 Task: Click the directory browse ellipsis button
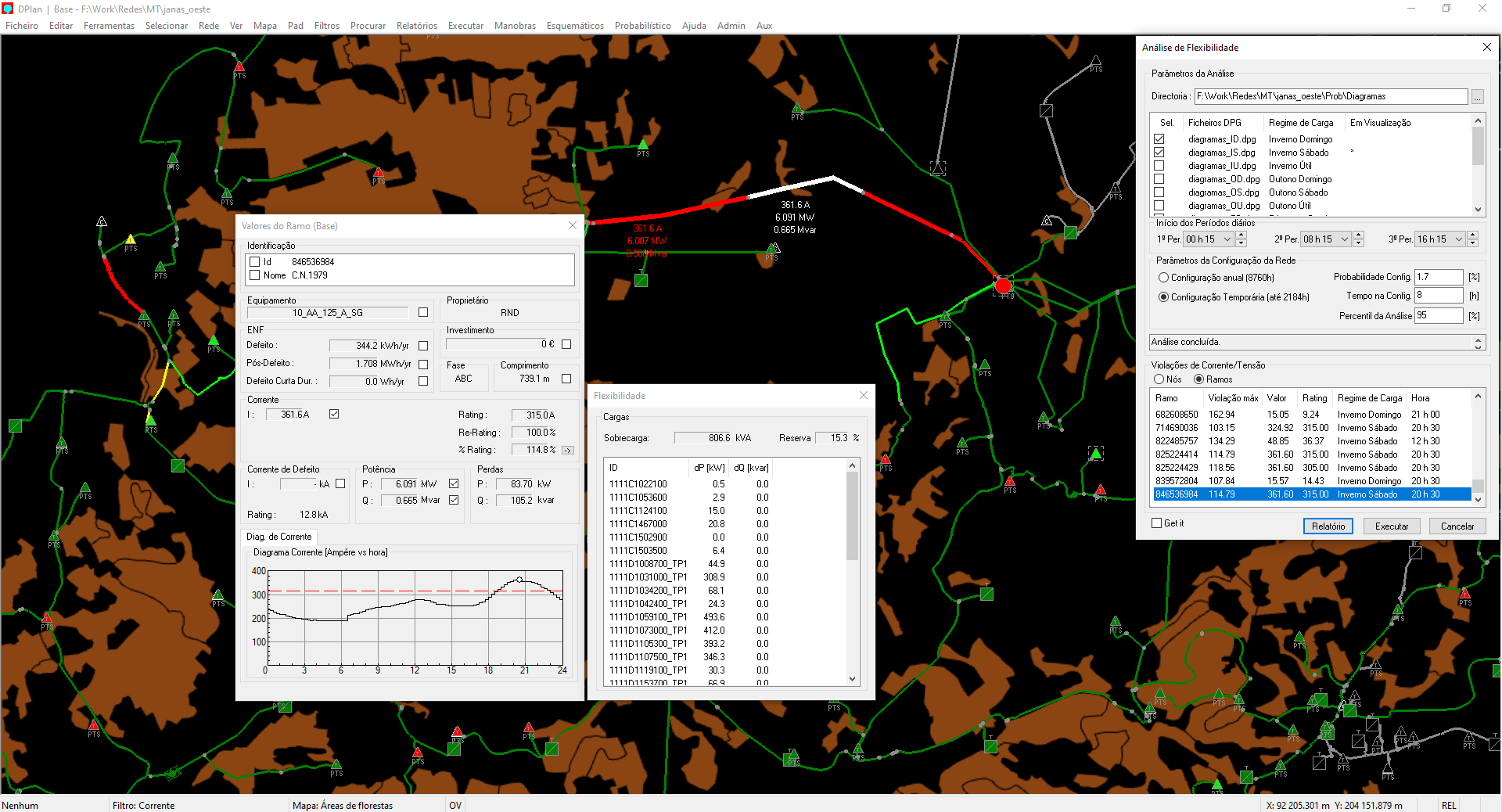pyautogui.click(x=1477, y=97)
